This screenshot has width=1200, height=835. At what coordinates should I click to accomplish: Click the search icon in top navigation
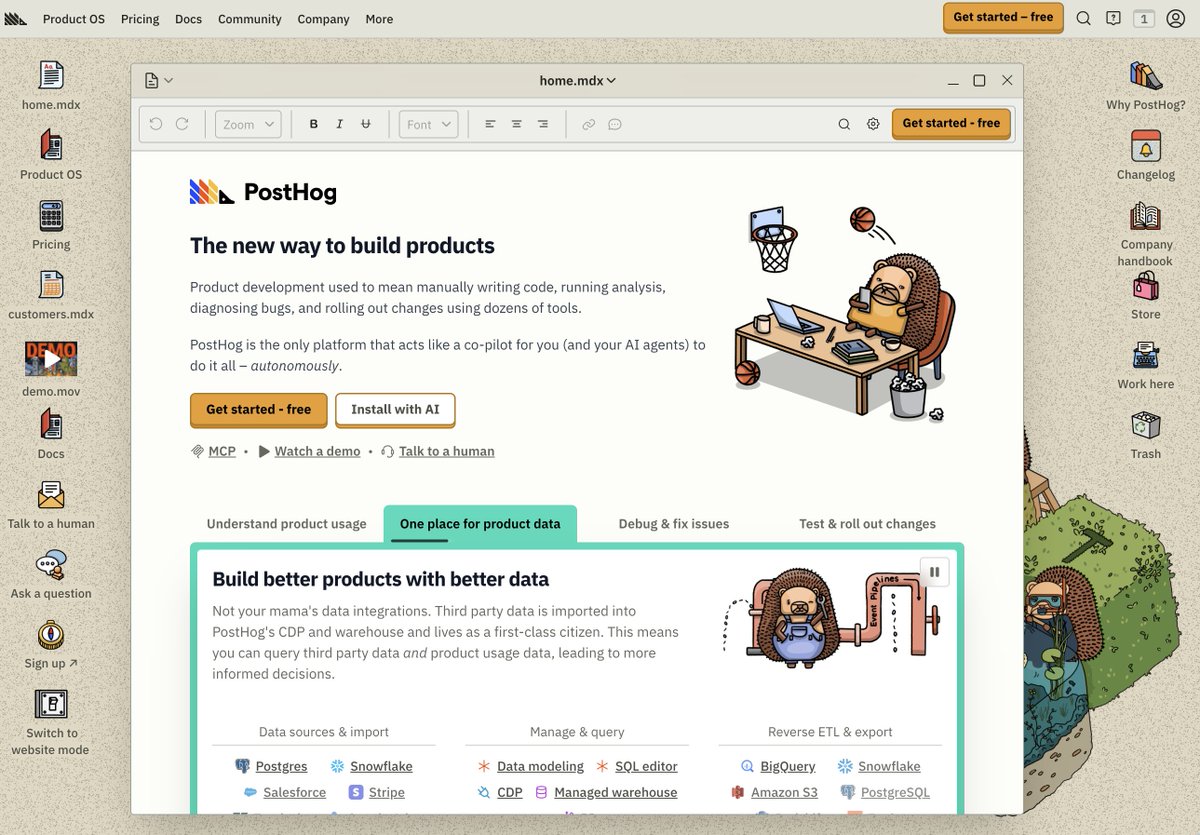(1083, 18)
